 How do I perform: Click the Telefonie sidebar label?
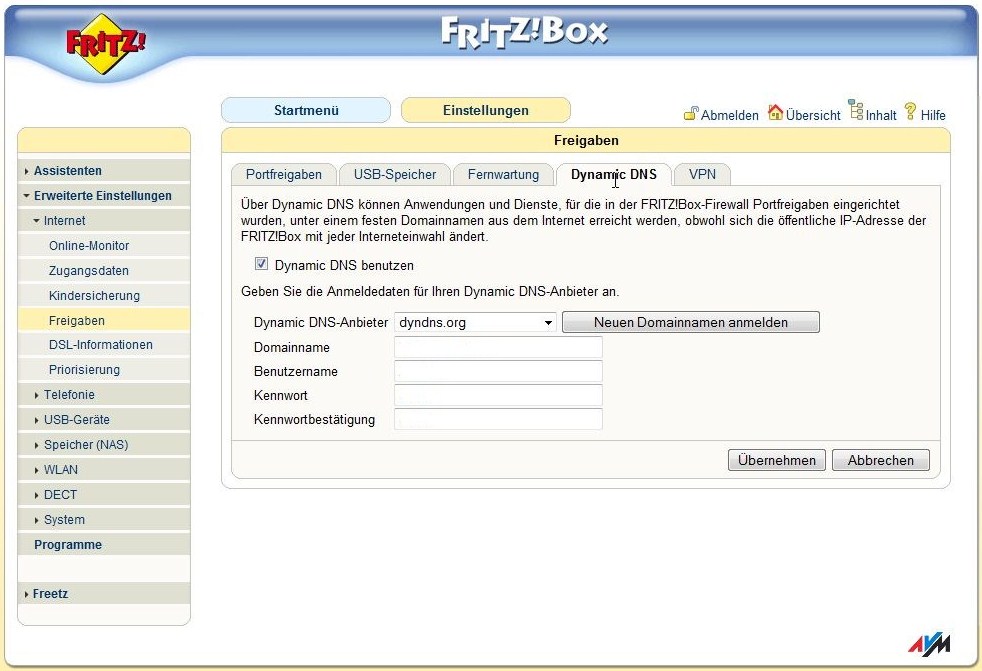tap(70, 395)
